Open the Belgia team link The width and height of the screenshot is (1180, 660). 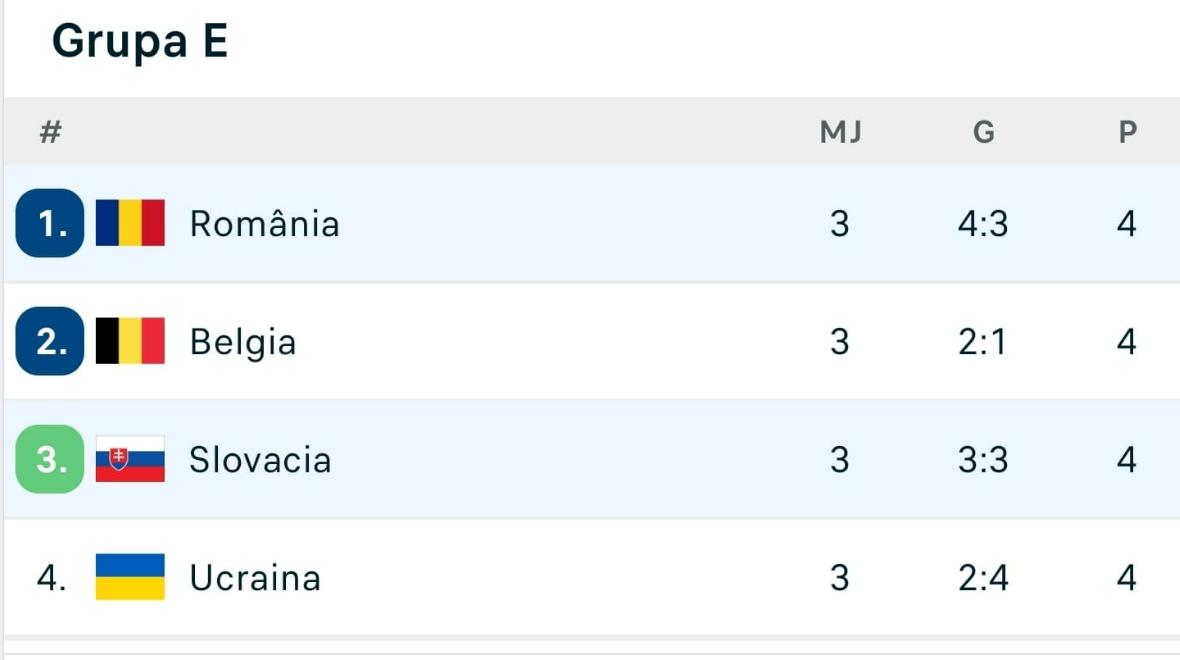[x=243, y=342]
